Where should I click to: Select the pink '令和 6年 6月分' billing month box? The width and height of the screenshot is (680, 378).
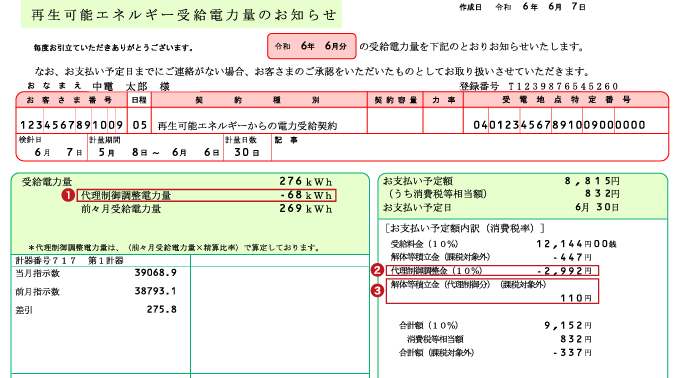(x=311, y=46)
